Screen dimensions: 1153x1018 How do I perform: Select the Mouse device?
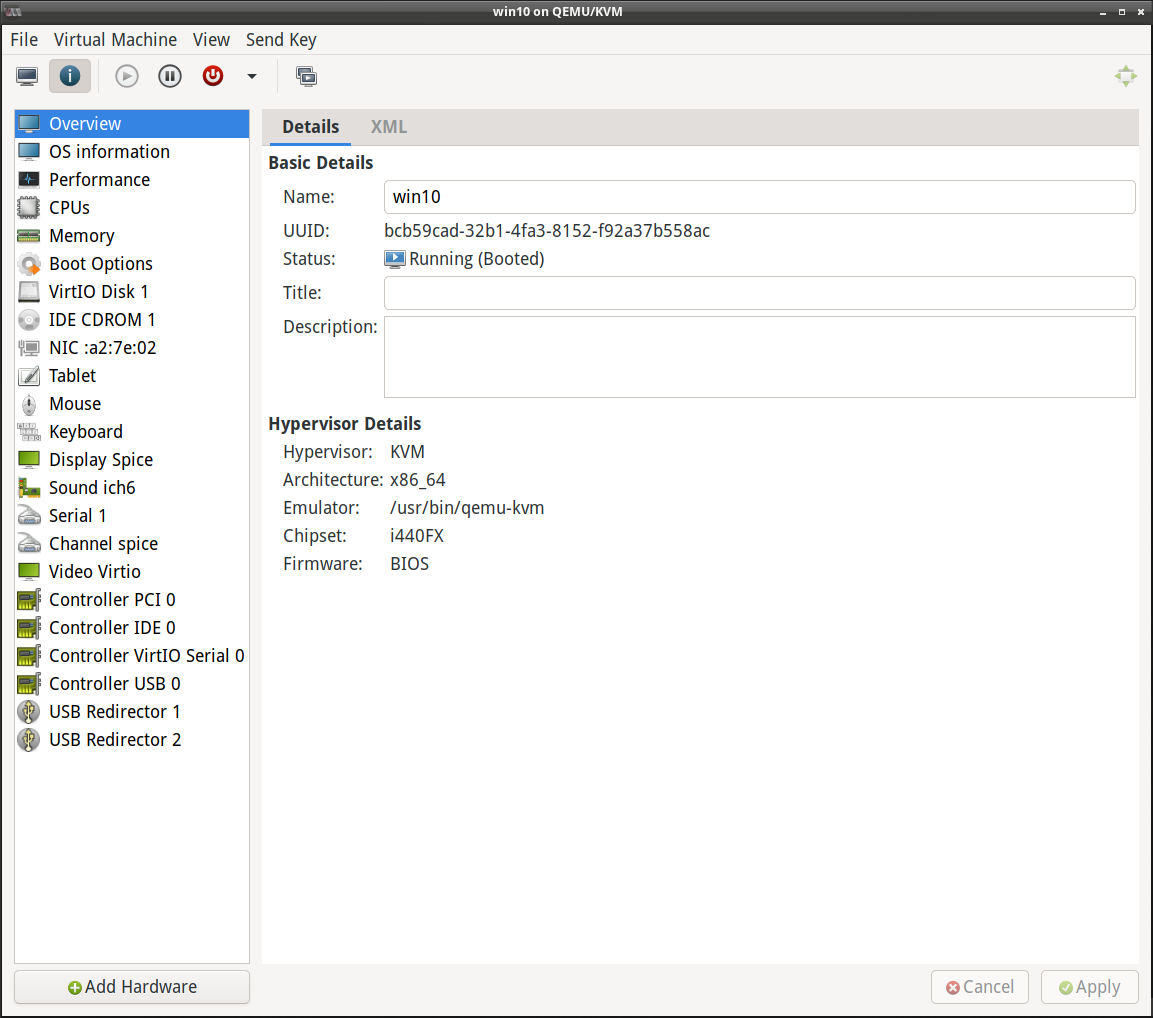tap(132, 403)
